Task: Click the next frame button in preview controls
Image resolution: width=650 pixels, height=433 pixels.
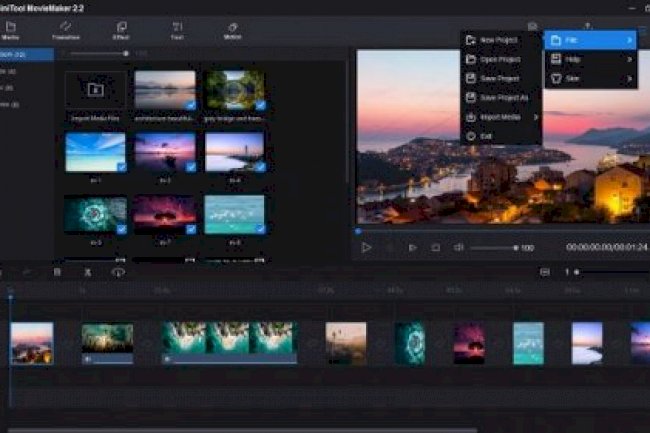Action: click(412, 248)
